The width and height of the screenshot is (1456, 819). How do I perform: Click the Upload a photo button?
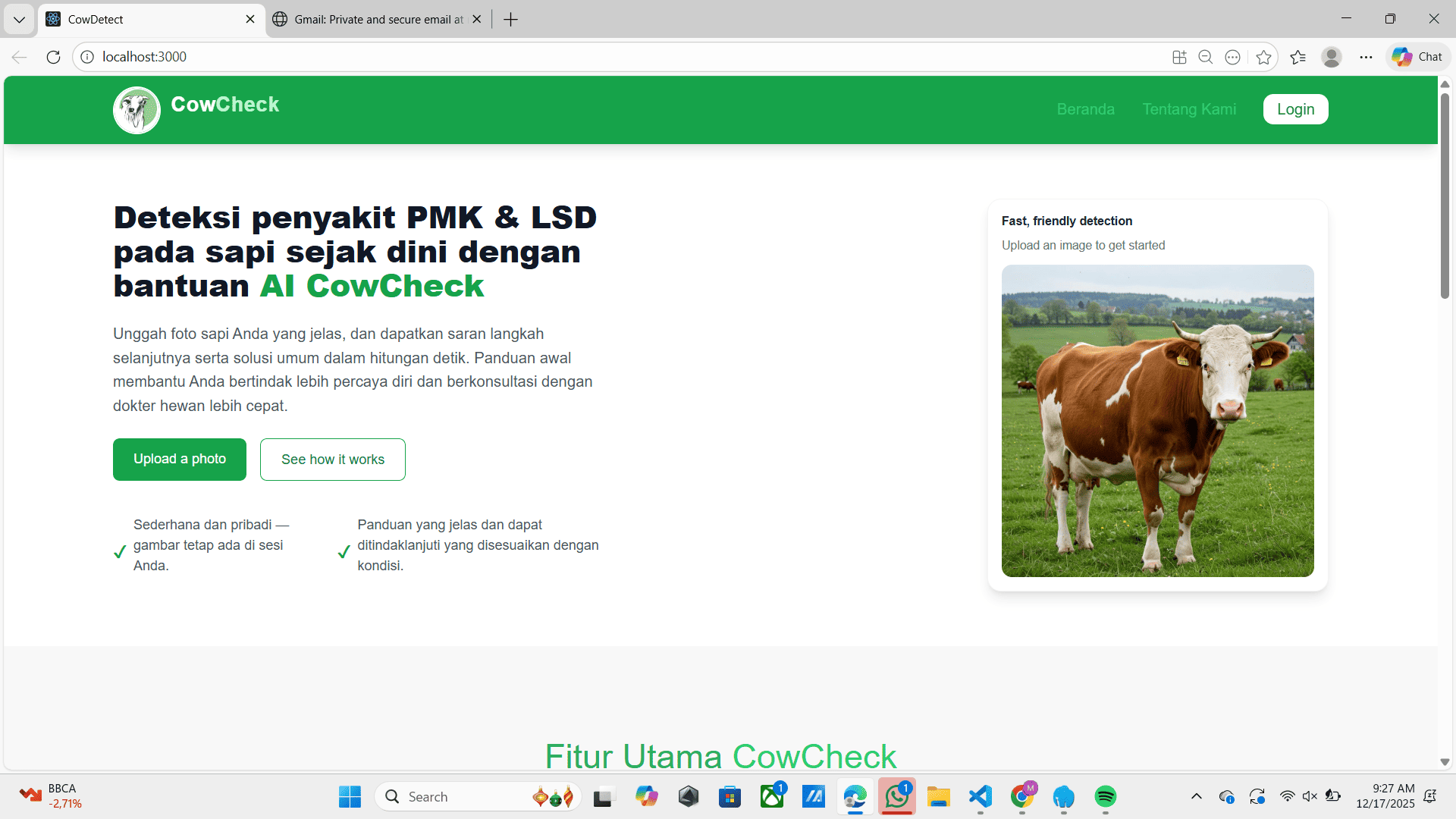(179, 459)
